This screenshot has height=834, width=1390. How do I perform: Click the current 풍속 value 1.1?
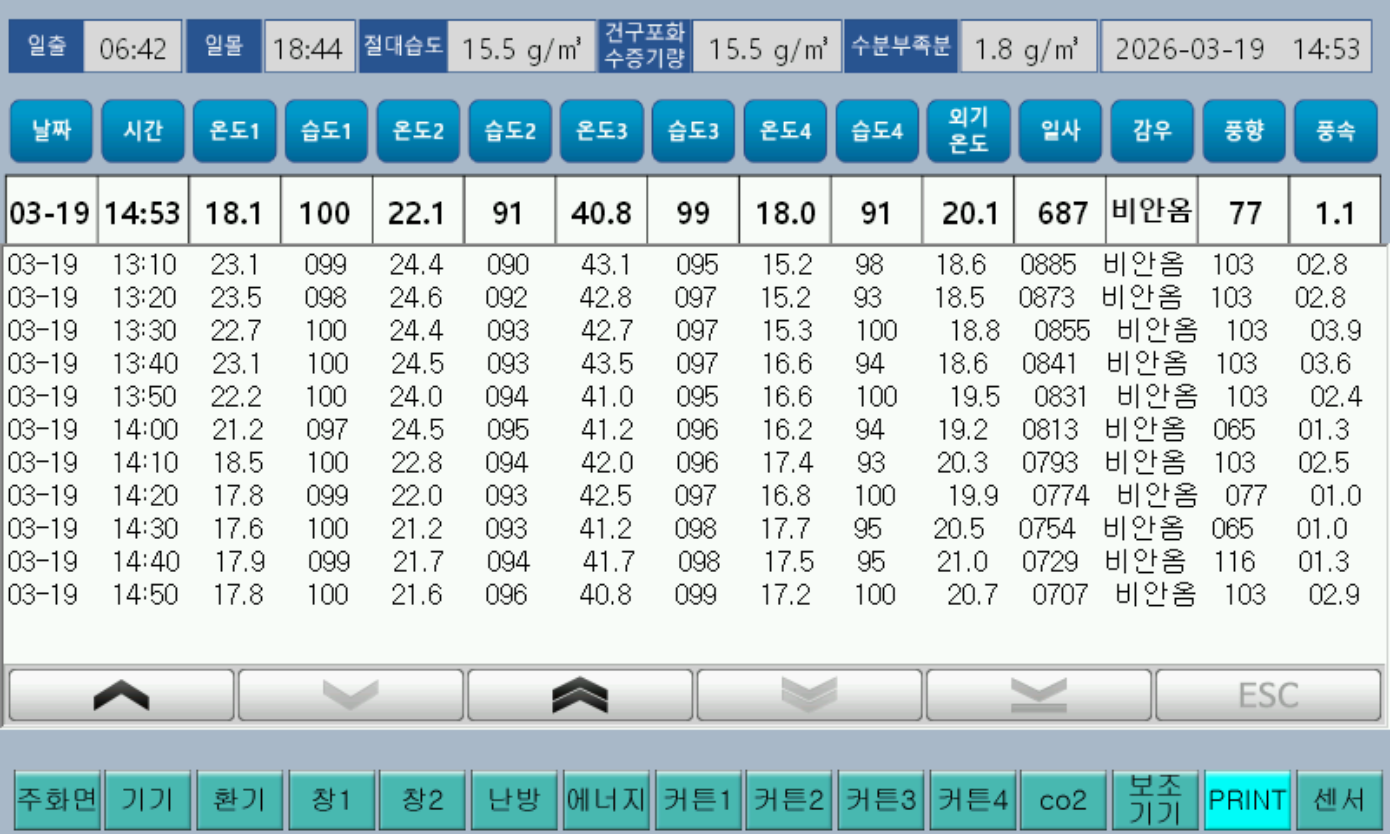[x=1335, y=212]
